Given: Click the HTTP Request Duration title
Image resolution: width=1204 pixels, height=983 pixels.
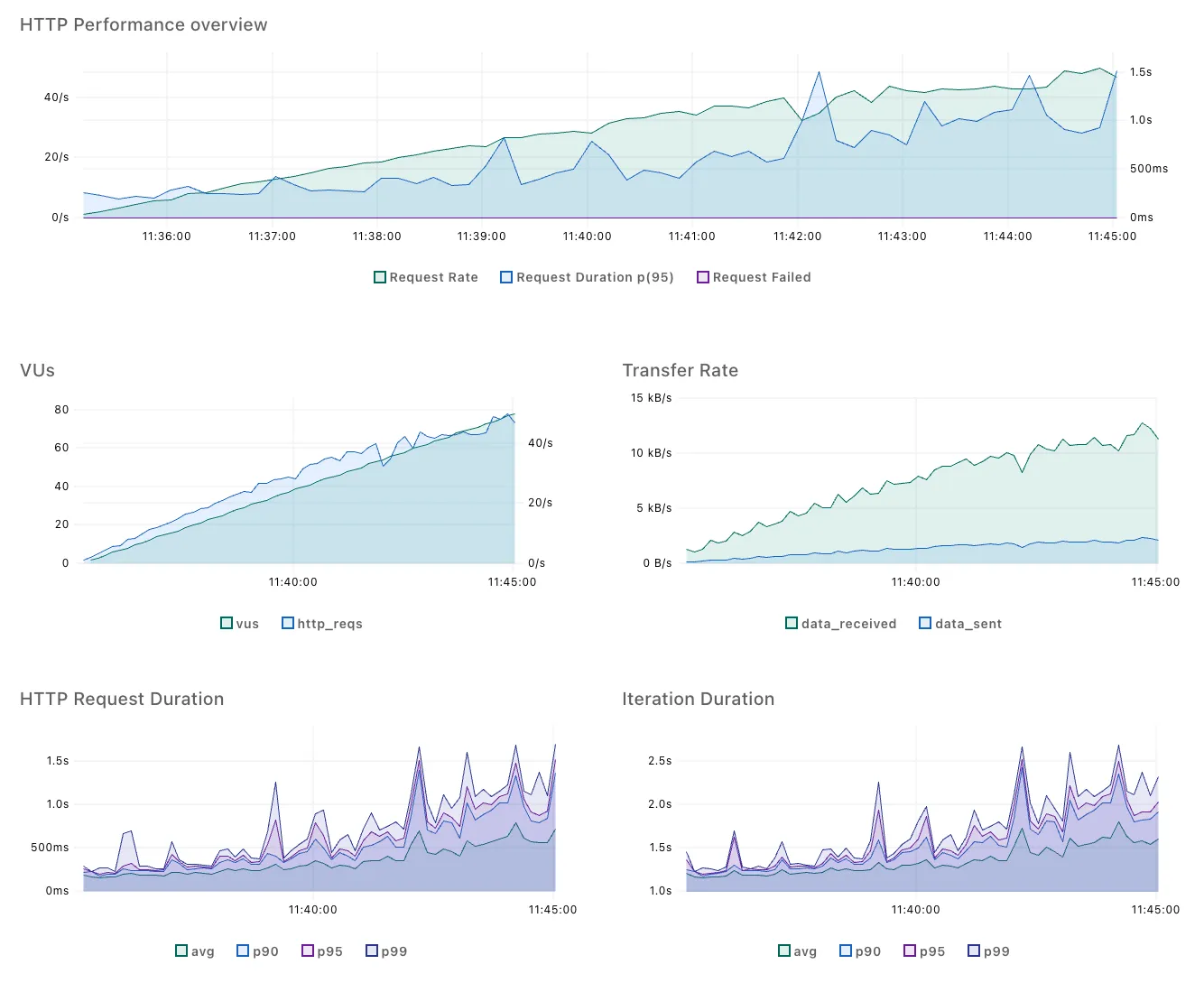Looking at the screenshot, I should point(122,699).
